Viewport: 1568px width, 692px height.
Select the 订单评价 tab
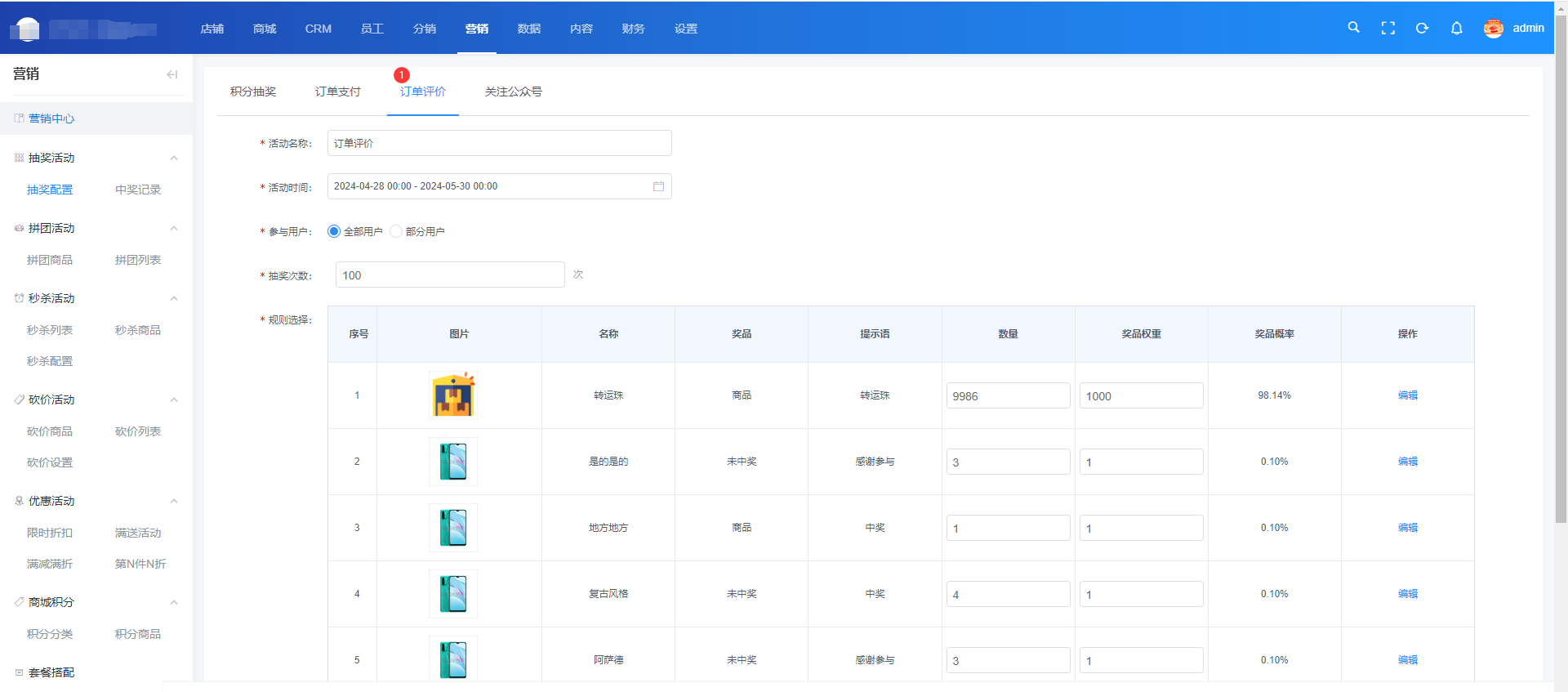(423, 92)
